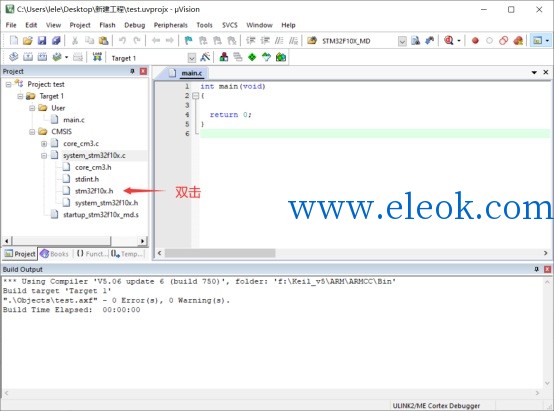This screenshot has height=411, width=554.
Task: Click the Download LOAD icon
Action: pyautogui.click(x=97, y=57)
